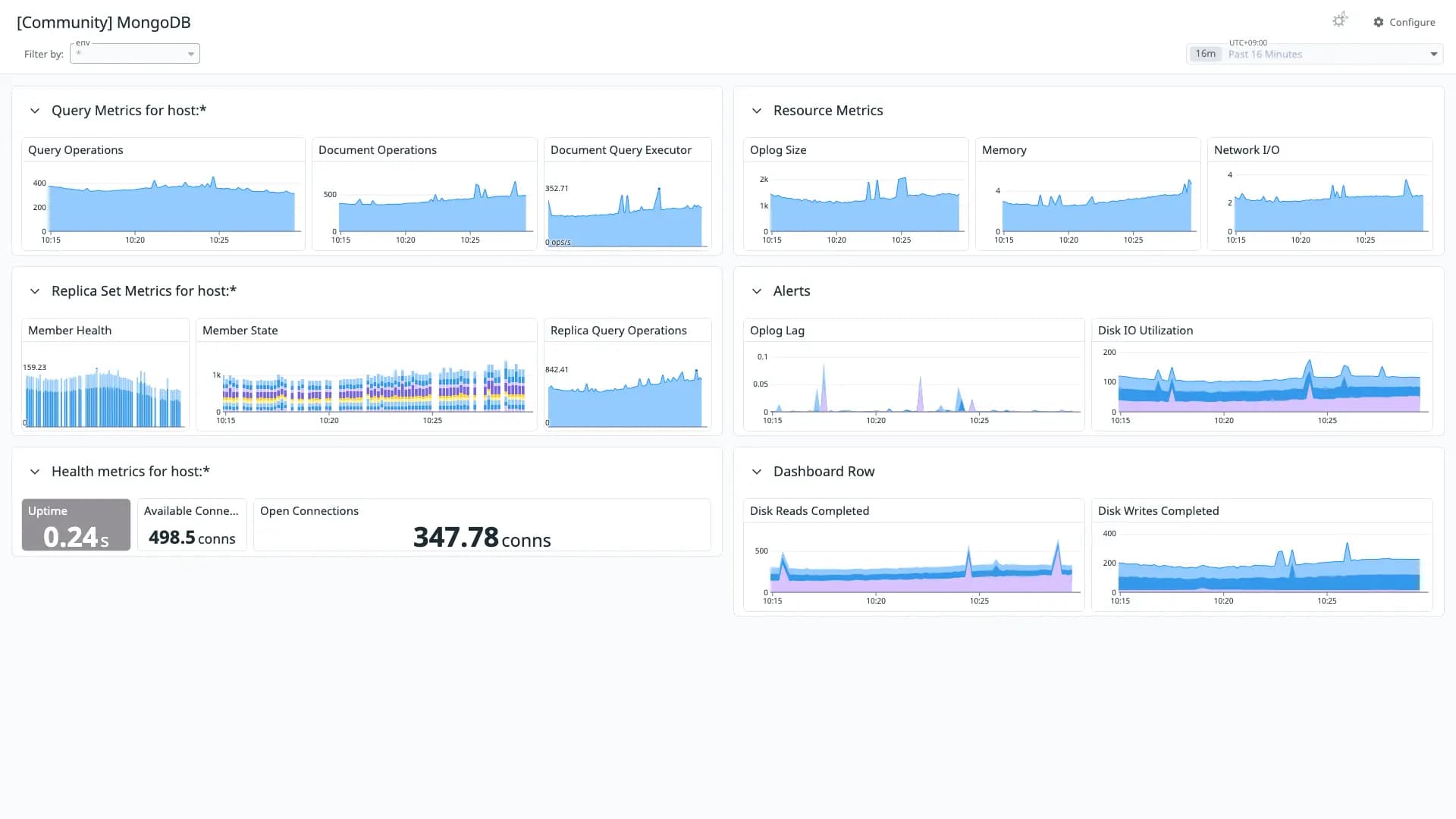Viewport: 1456px width, 819px height.
Task: Click the Disk Writes Completed widget title
Action: [1159, 511]
